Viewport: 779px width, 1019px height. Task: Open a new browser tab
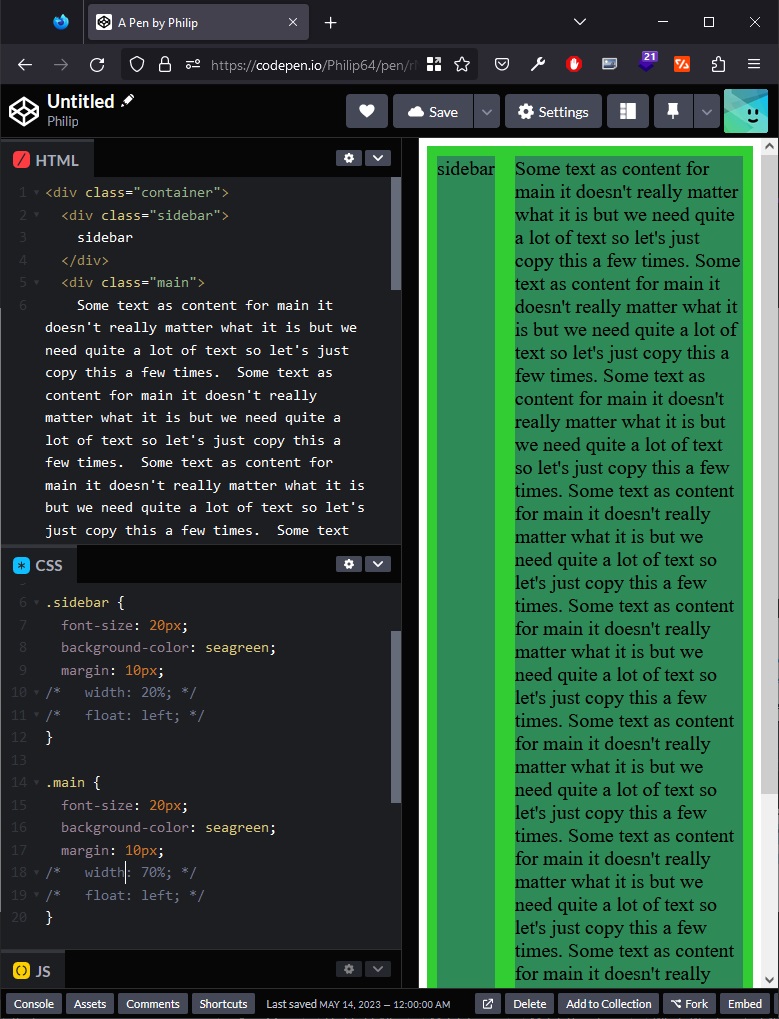click(331, 23)
